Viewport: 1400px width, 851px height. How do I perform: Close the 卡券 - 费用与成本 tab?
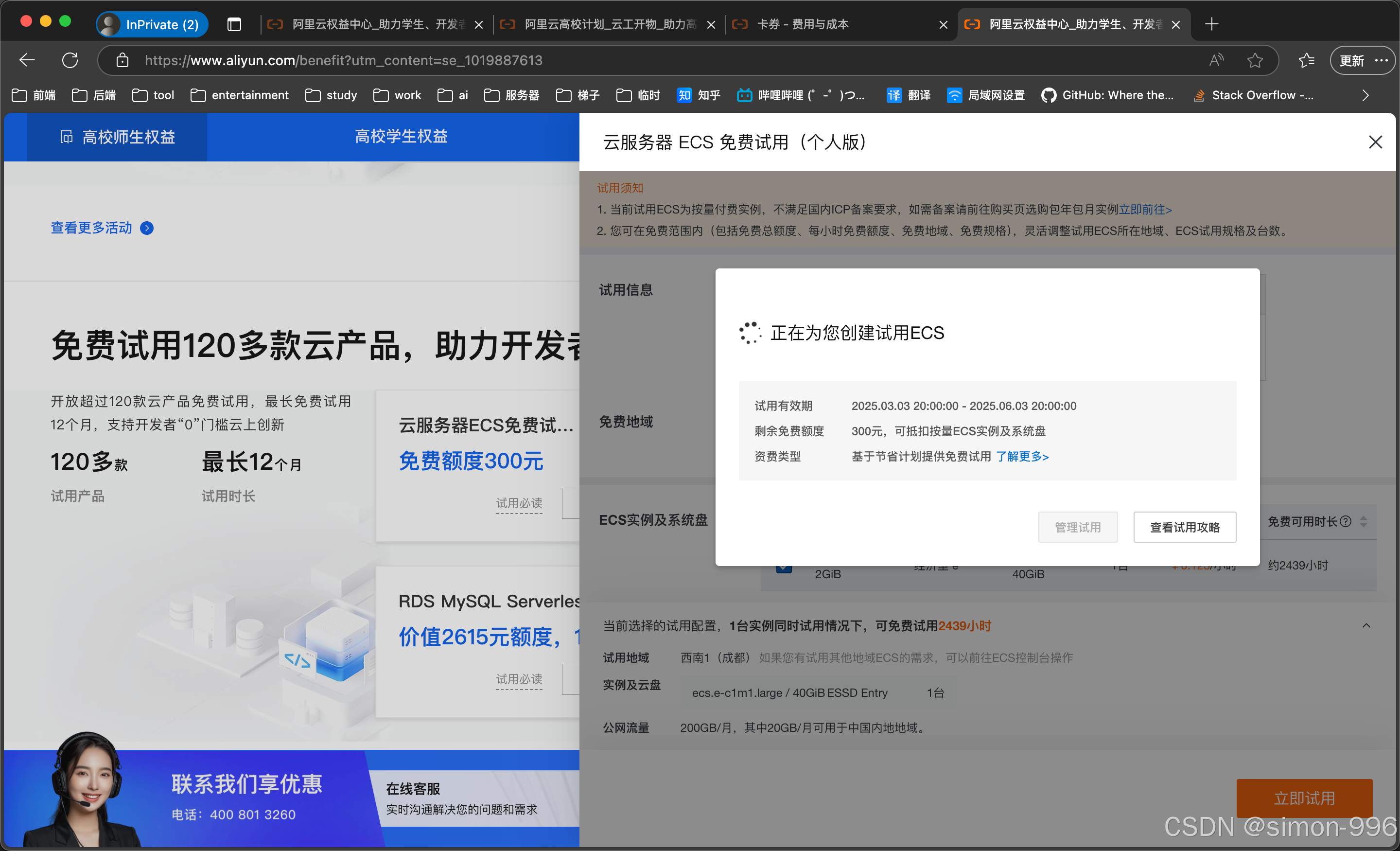(x=943, y=24)
